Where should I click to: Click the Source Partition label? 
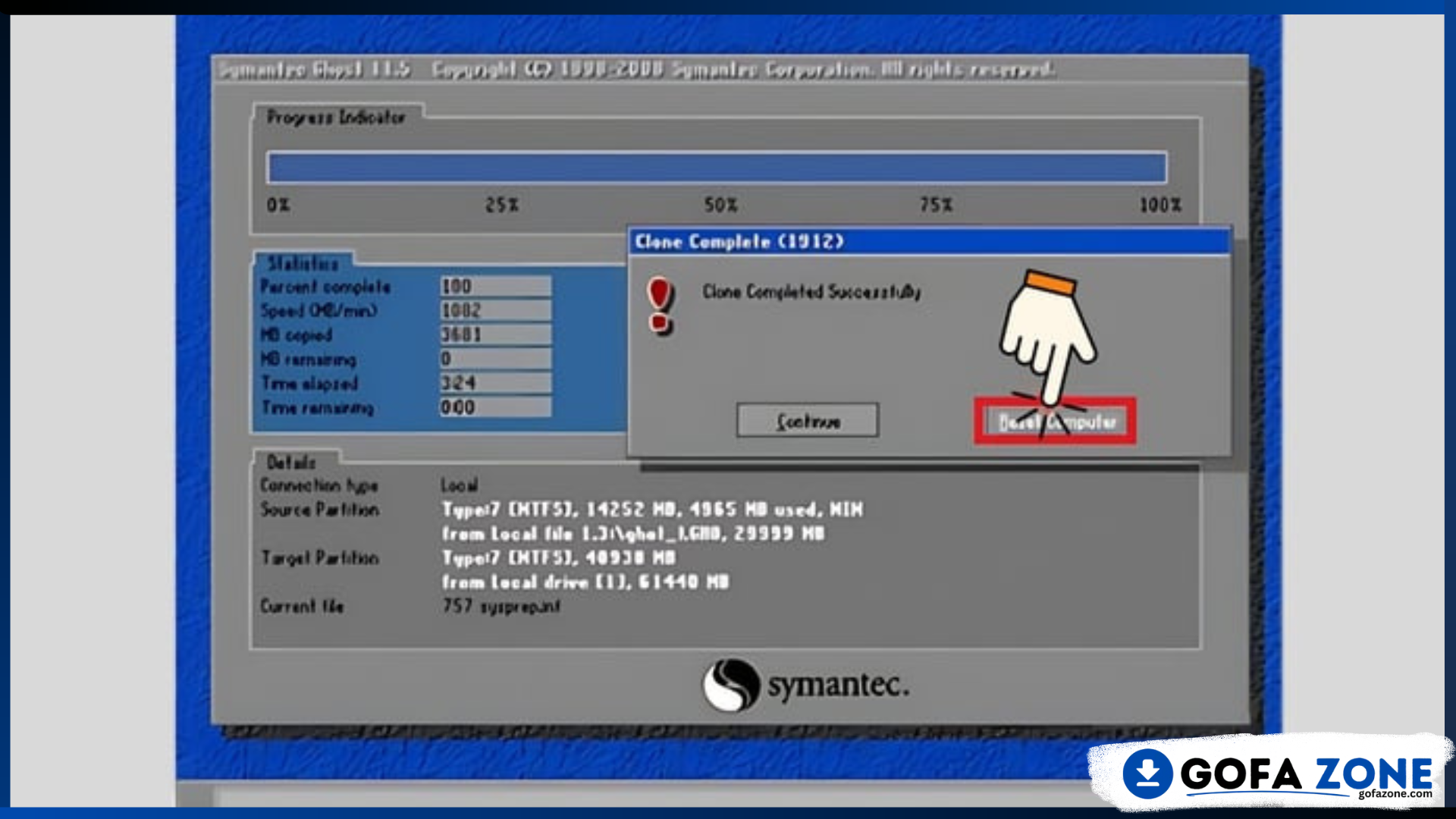(x=320, y=510)
